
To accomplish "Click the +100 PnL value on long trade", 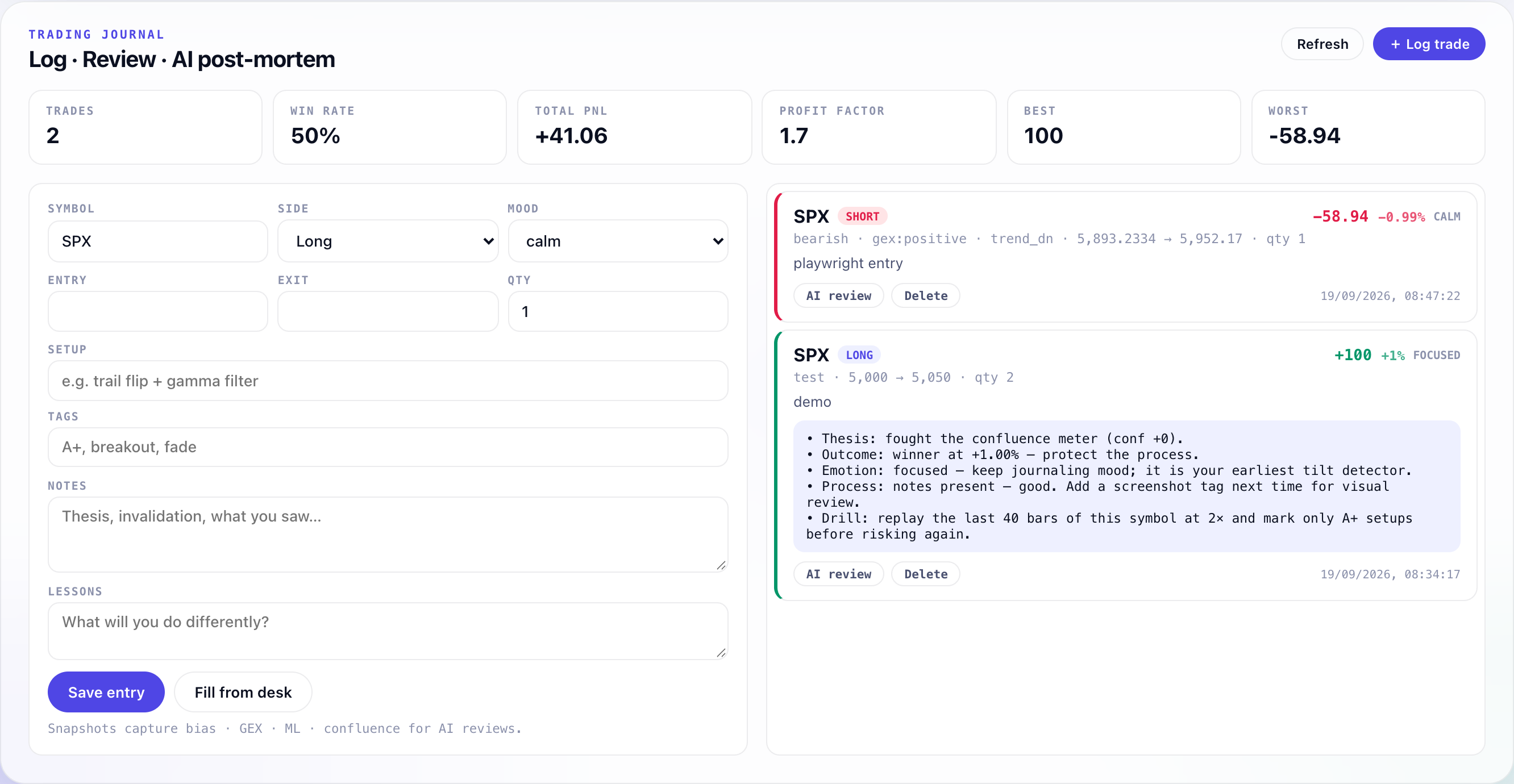I will click(x=1353, y=355).
